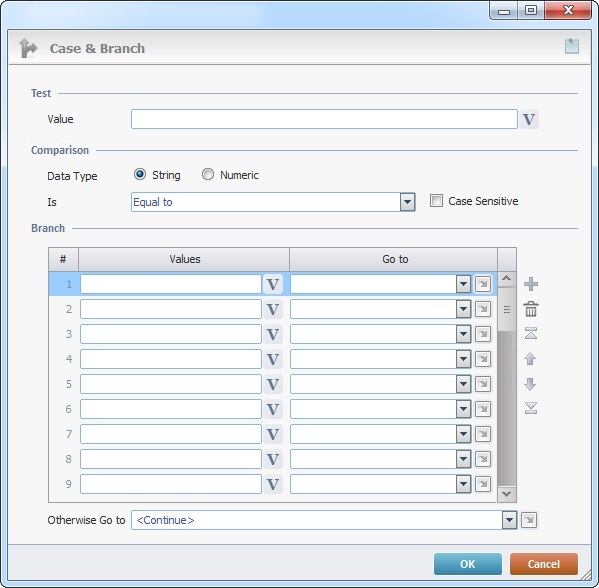This screenshot has width=599, height=588.
Task: Open the Otherwise Go to dropdown
Action: point(324,520)
